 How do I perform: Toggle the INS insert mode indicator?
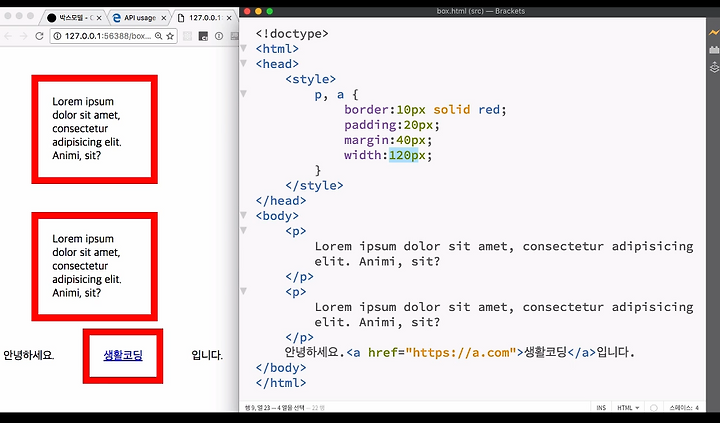pyautogui.click(x=601, y=408)
